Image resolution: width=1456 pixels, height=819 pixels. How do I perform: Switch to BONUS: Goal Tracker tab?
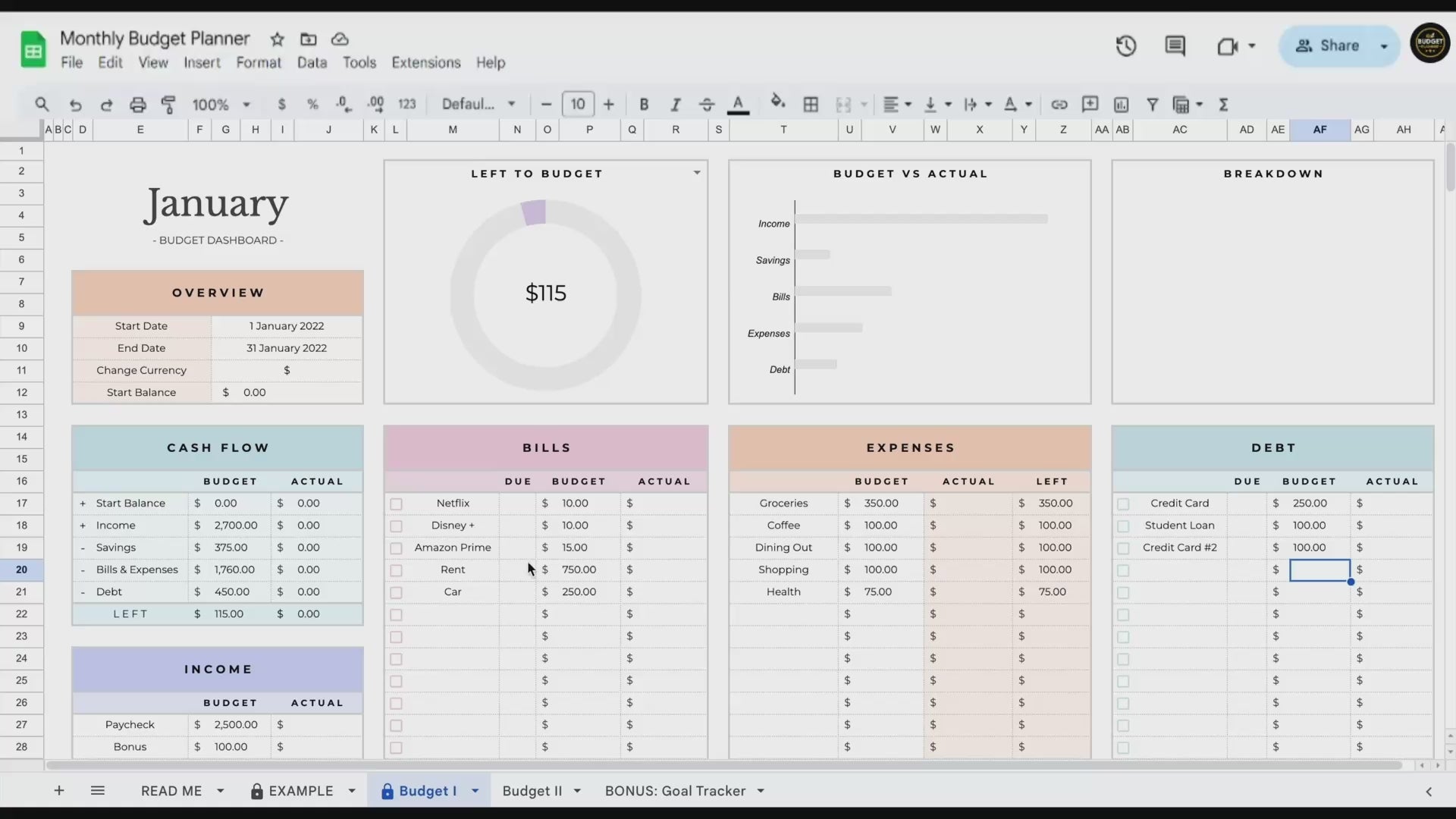click(x=675, y=791)
